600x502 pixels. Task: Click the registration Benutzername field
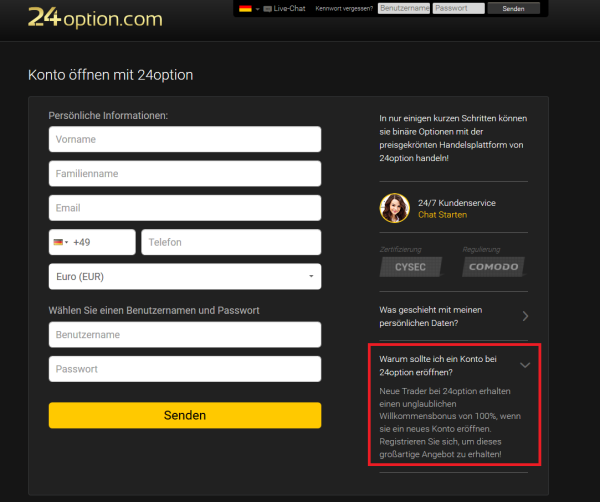[185, 335]
